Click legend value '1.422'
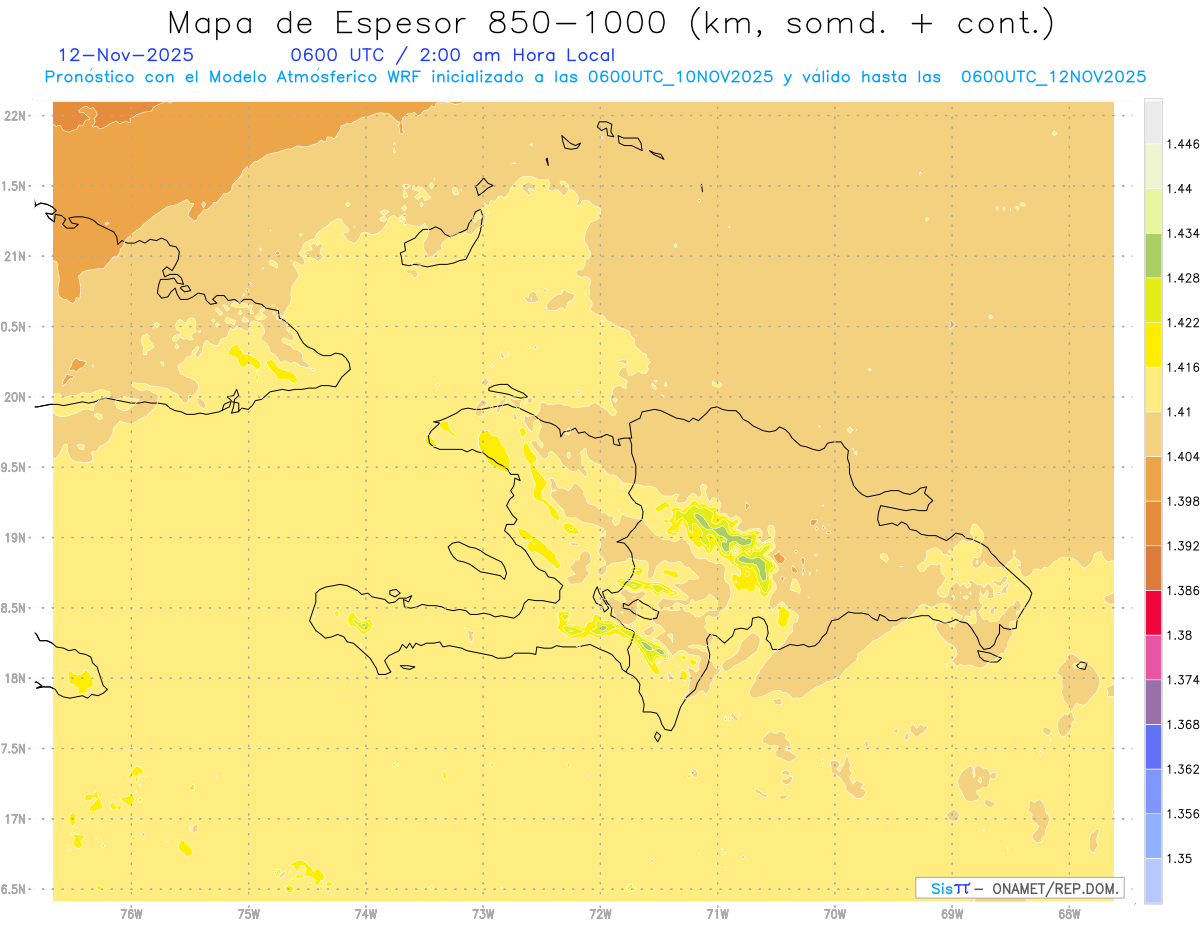The height and width of the screenshot is (927, 1200). point(1184,322)
